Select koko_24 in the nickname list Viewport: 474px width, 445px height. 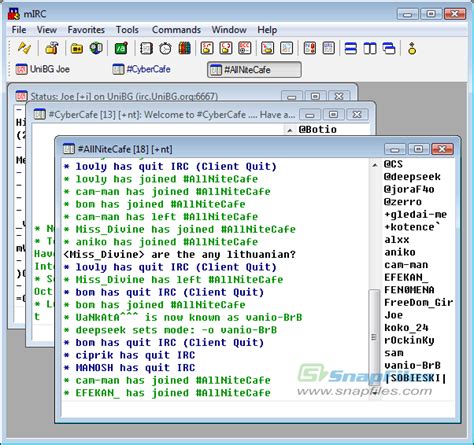pyautogui.click(x=406, y=328)
